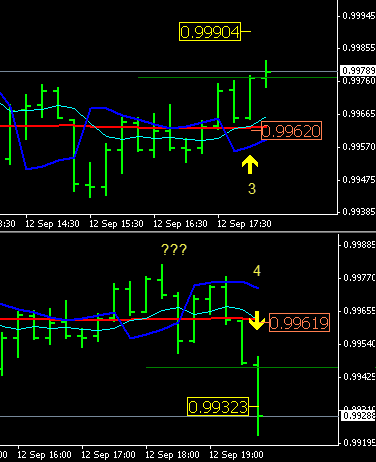
Task: Click the 0.99195 lower chart scale value
Action: tap(359, 443)
